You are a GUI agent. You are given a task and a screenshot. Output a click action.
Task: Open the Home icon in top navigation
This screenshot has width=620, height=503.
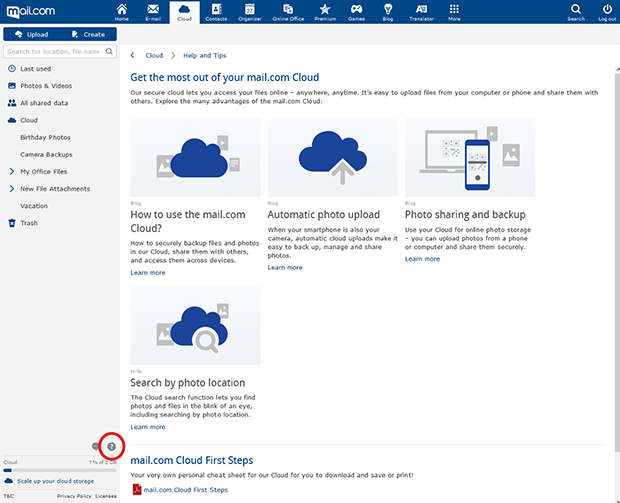(121, 12)
